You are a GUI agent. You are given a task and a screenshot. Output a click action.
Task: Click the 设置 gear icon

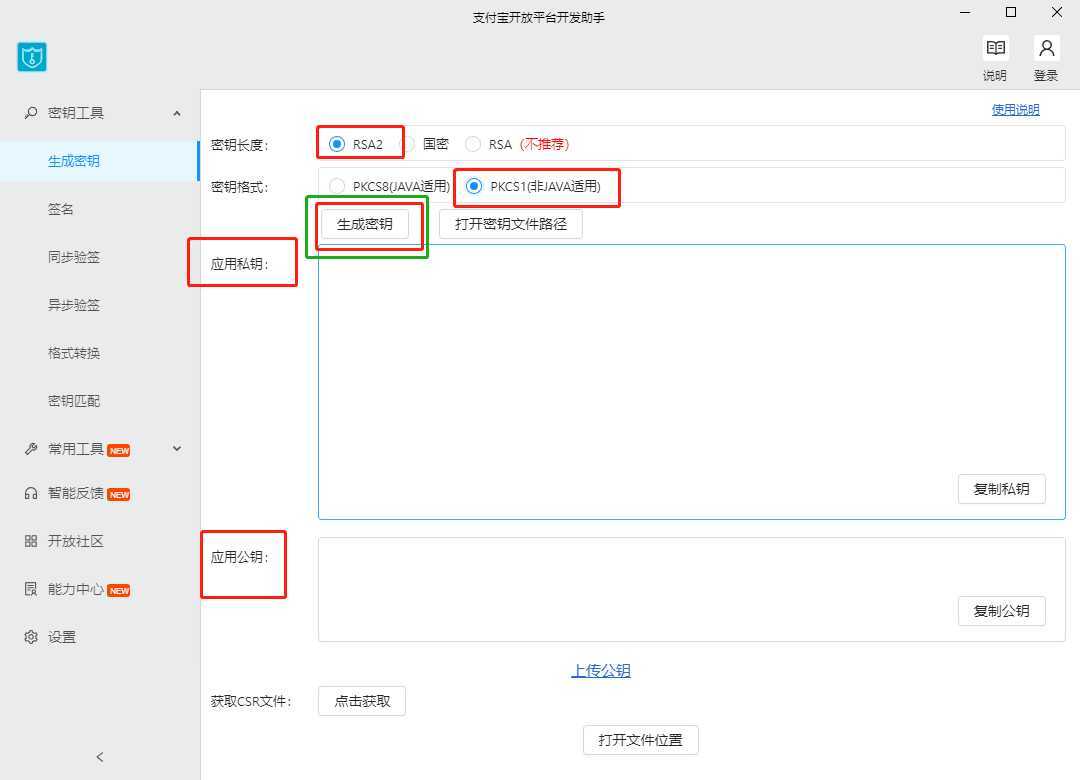coord(30,637)
